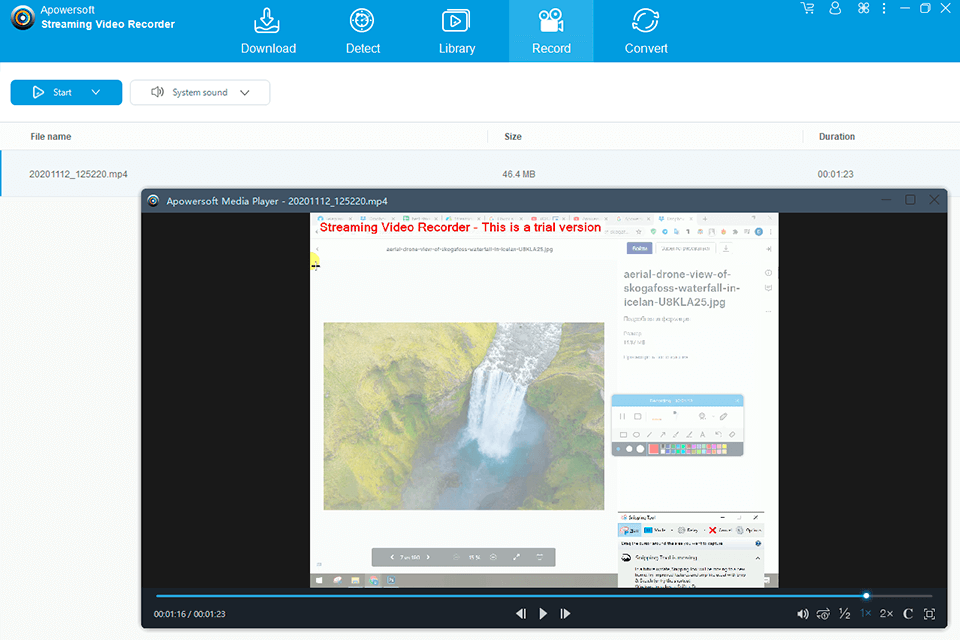The width and height of the screenshot is (960, 640).
Task: Set playback speed to ½
Action: click(844, 613)
